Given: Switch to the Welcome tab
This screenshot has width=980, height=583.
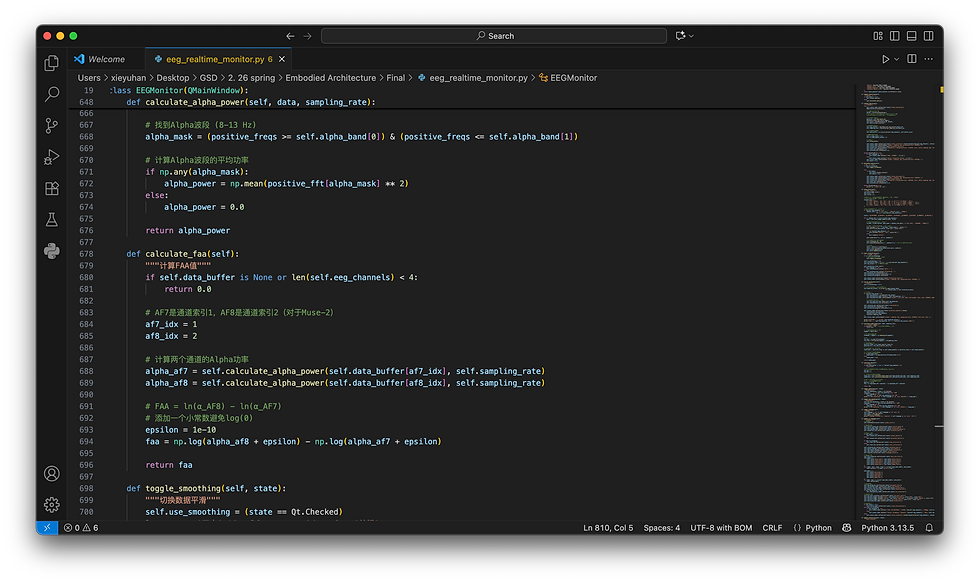Looking at the screenshot, I should coord(106,59).
